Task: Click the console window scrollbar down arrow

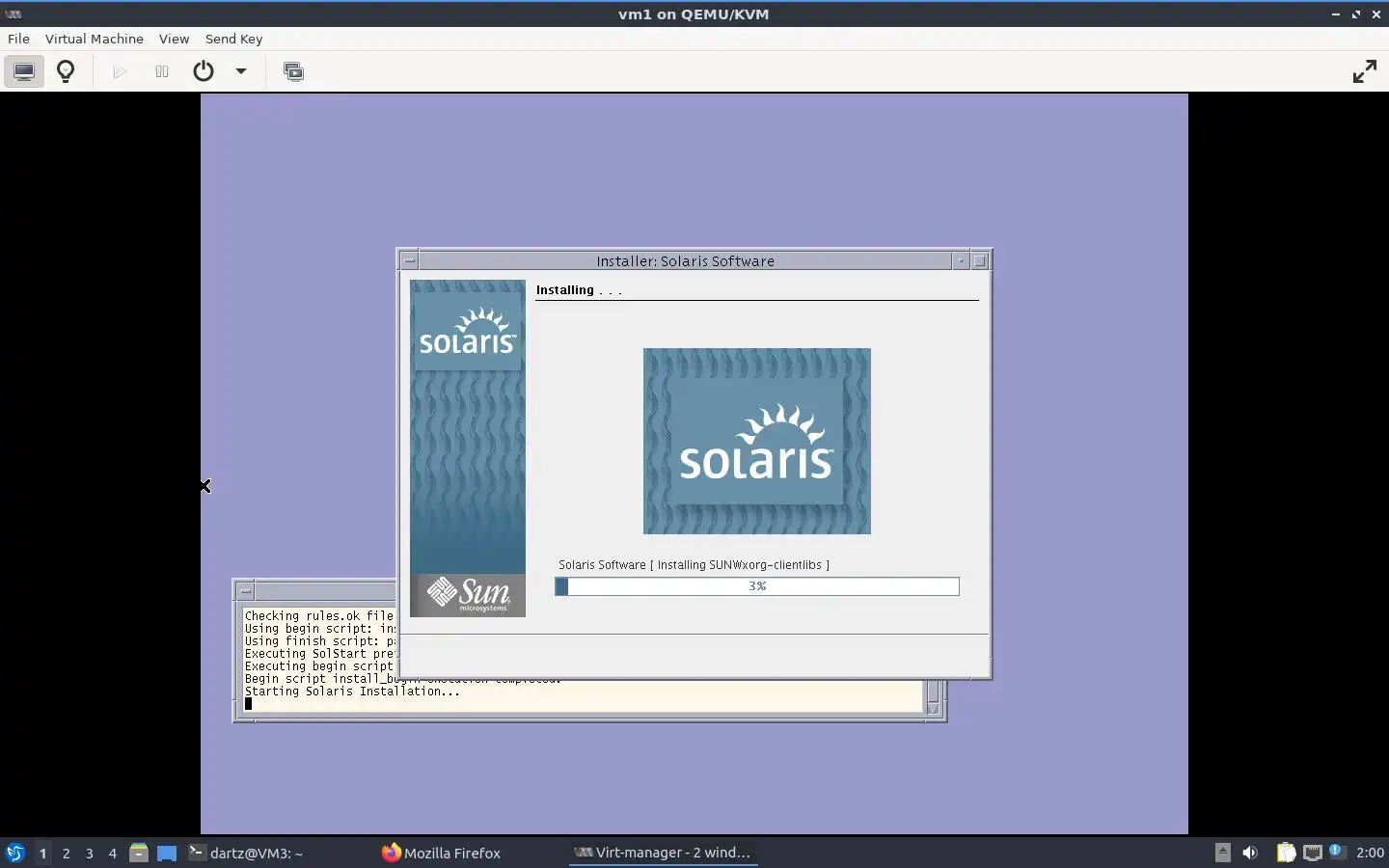Action: point(933,708)
